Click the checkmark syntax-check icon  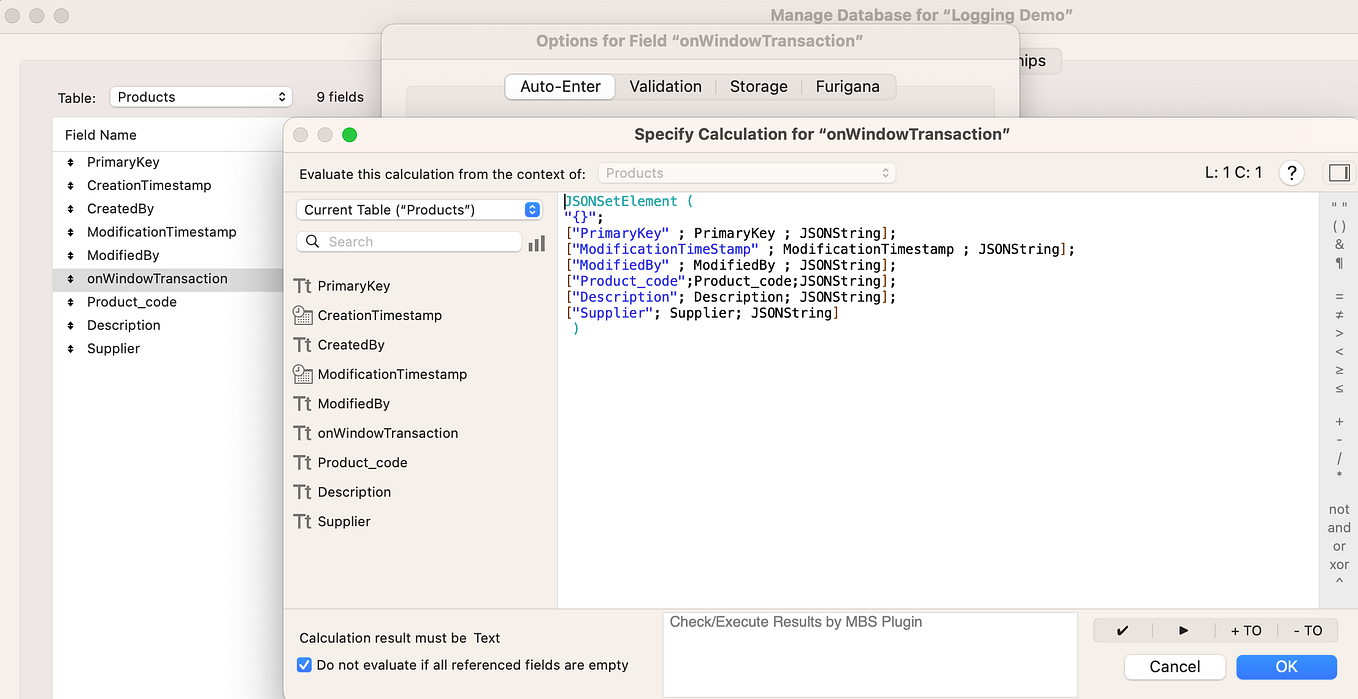[x=1122, y=630]
